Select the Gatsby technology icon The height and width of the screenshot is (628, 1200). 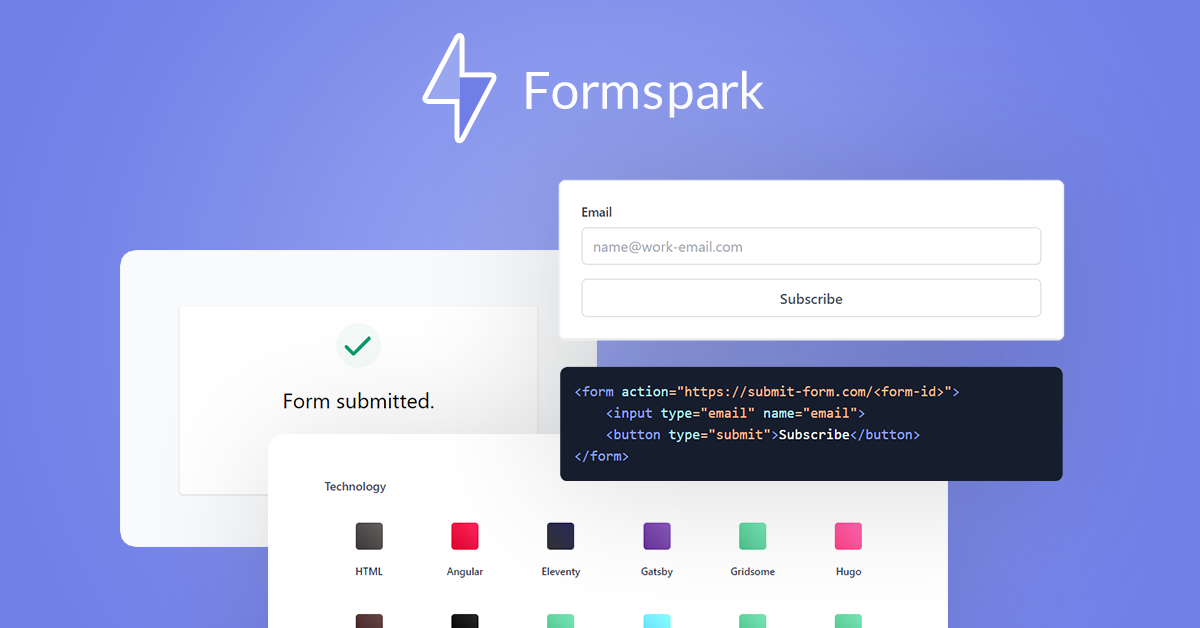(x=657, y=536)
